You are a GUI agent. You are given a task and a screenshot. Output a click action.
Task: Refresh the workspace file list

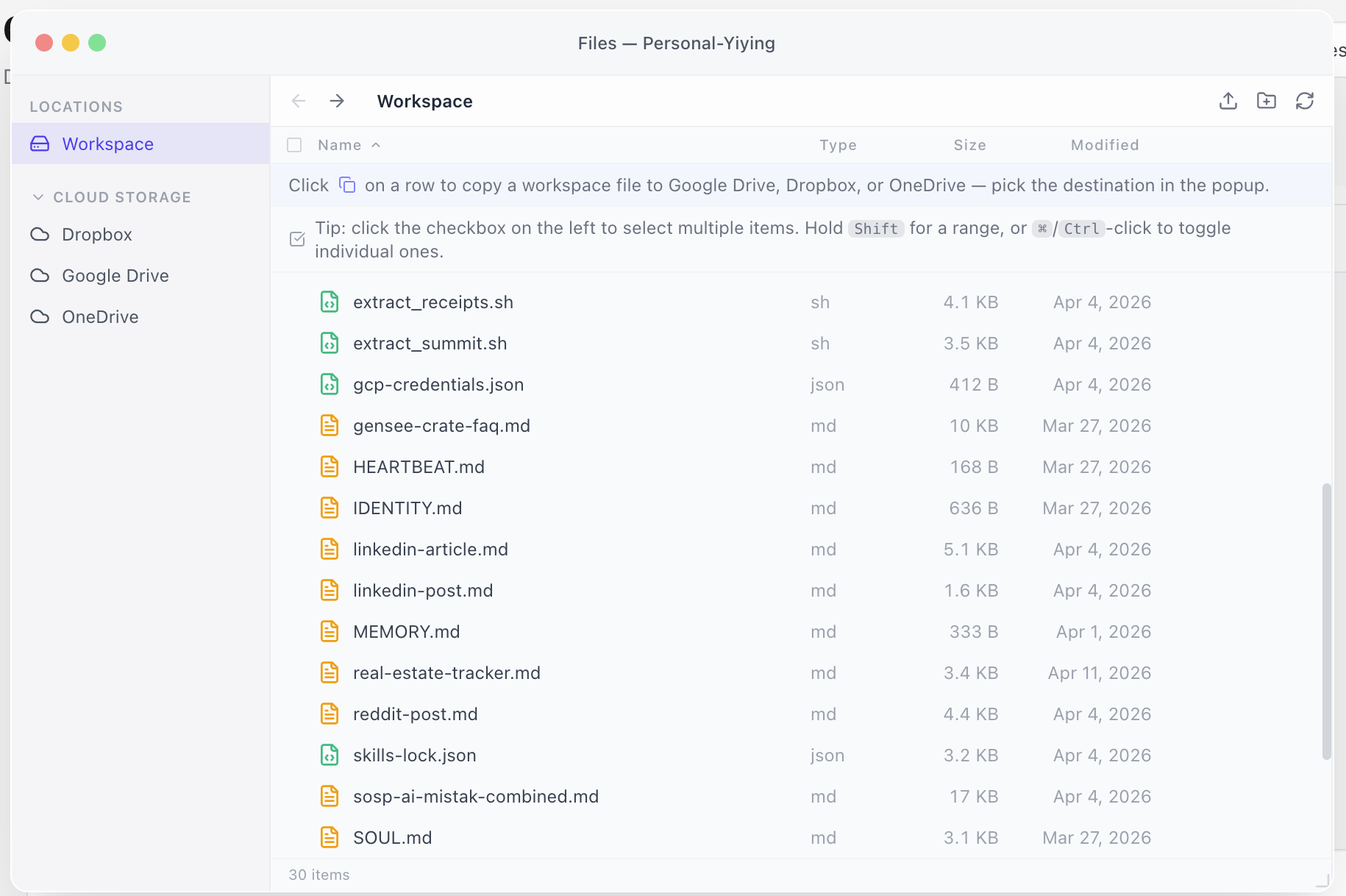(1305, 101)
